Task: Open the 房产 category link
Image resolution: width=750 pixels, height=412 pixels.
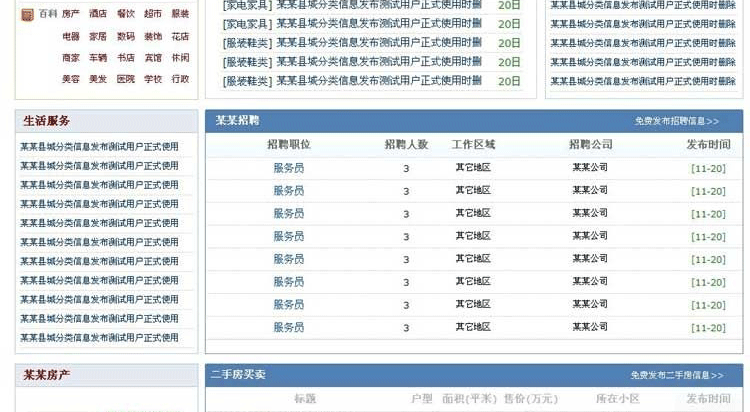Action: pyautogui.click(x=71, y=14)
